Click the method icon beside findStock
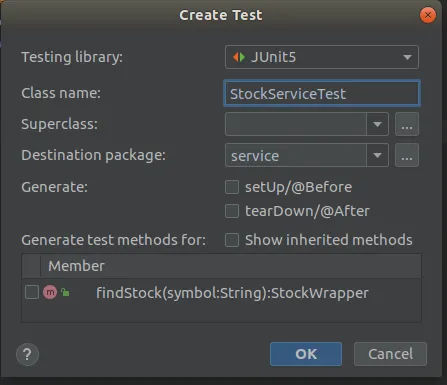The width and height of the screenshot is (447, 385). (x=50, y=292)
